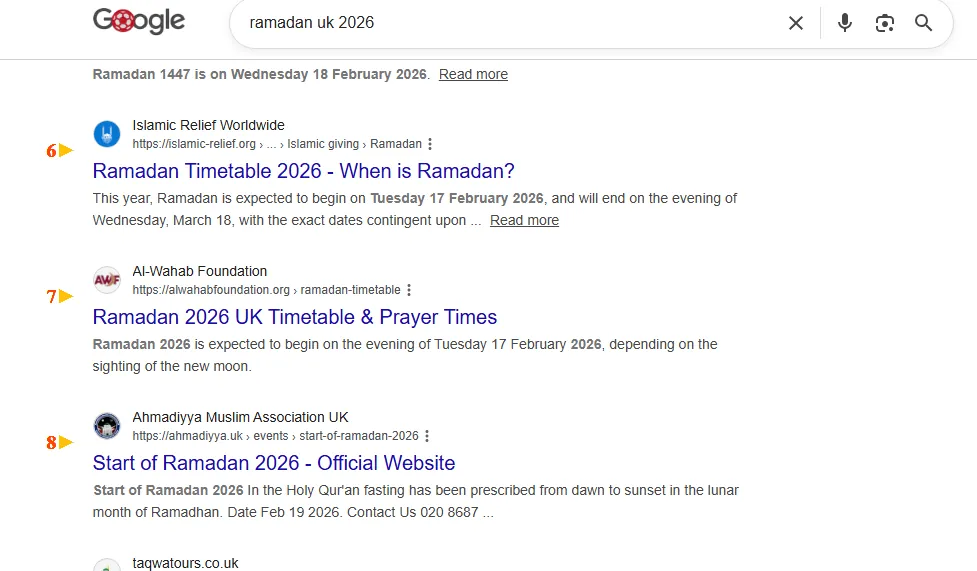977x571 pixels.
Task: Click the Al-Wahab snippet about moon sighting
Action: tap(405, 355)
